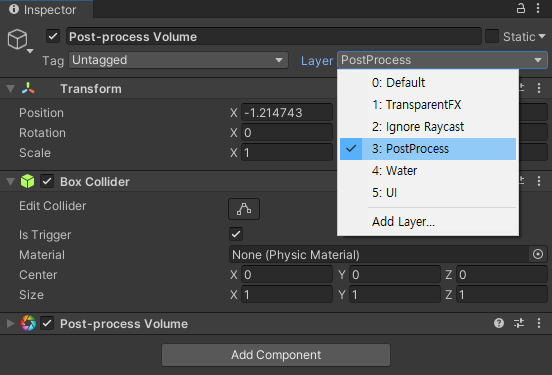
Task: Uncheck the Is Trigger checkbox
Action: (x=236, y=234)
